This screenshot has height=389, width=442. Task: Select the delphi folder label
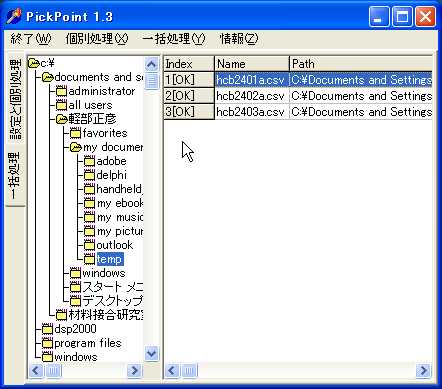(x=111, y=175)
